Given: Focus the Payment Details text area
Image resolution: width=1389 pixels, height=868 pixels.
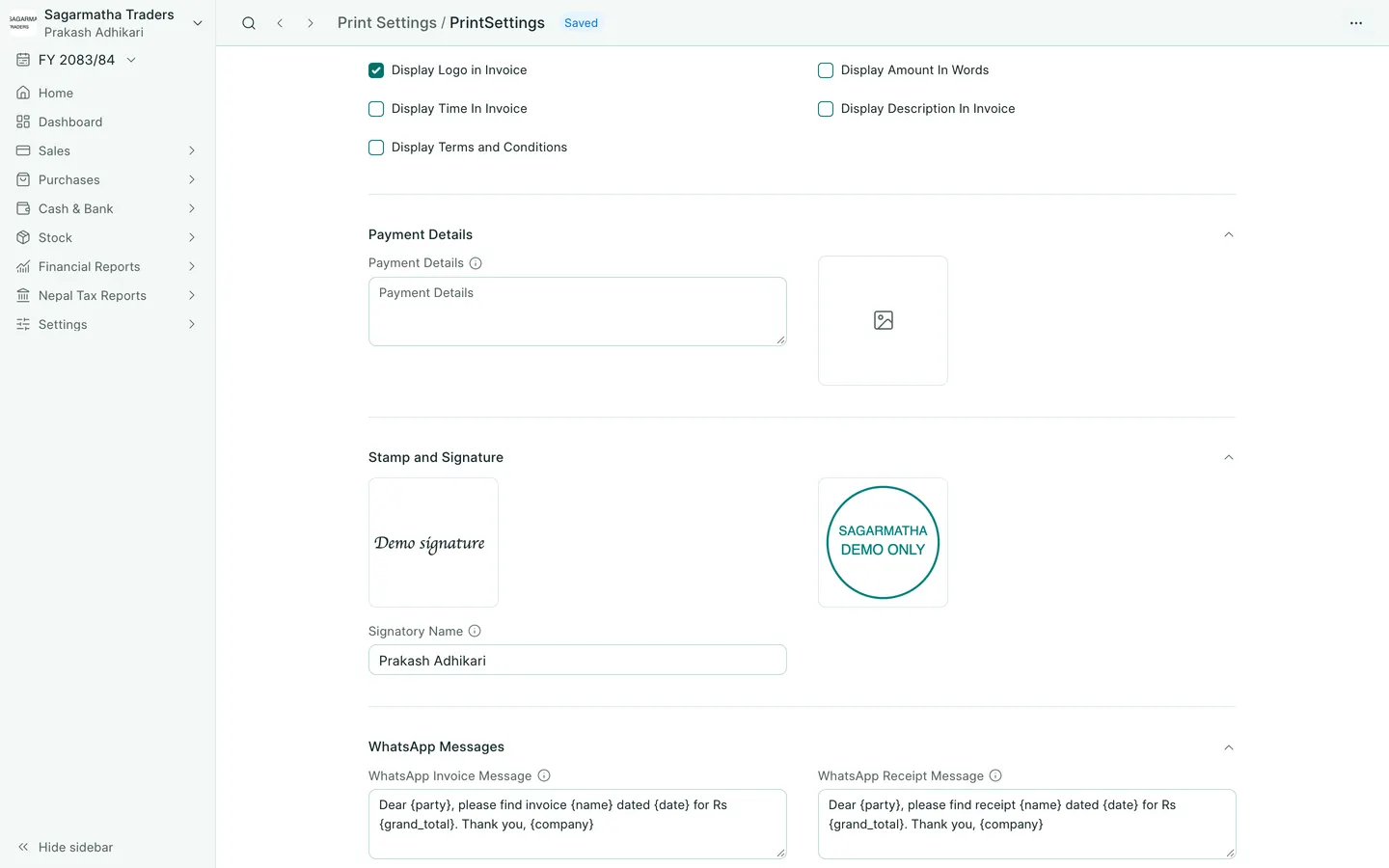Looking at the screenshot, I should click(x=578, y=312).
